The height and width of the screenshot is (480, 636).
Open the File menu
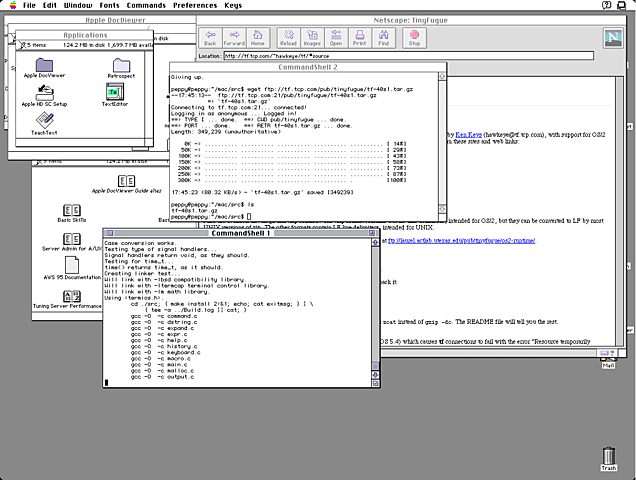coord(29,5)
